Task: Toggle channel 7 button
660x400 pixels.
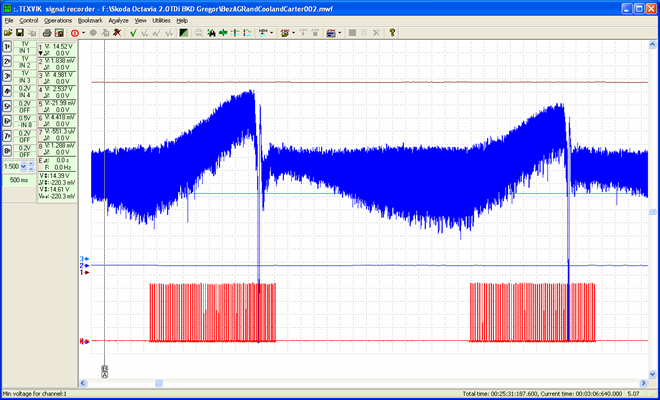Action: 7,136
